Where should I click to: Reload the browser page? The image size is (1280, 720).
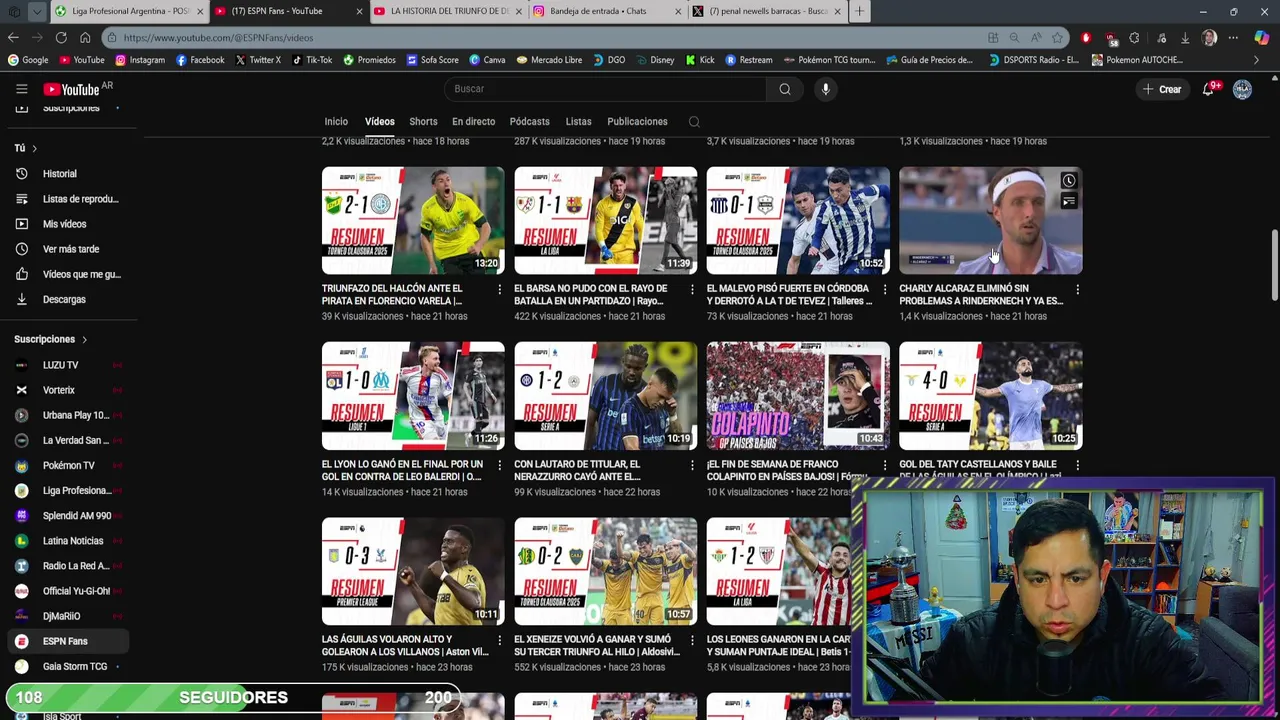coord(61,38)
